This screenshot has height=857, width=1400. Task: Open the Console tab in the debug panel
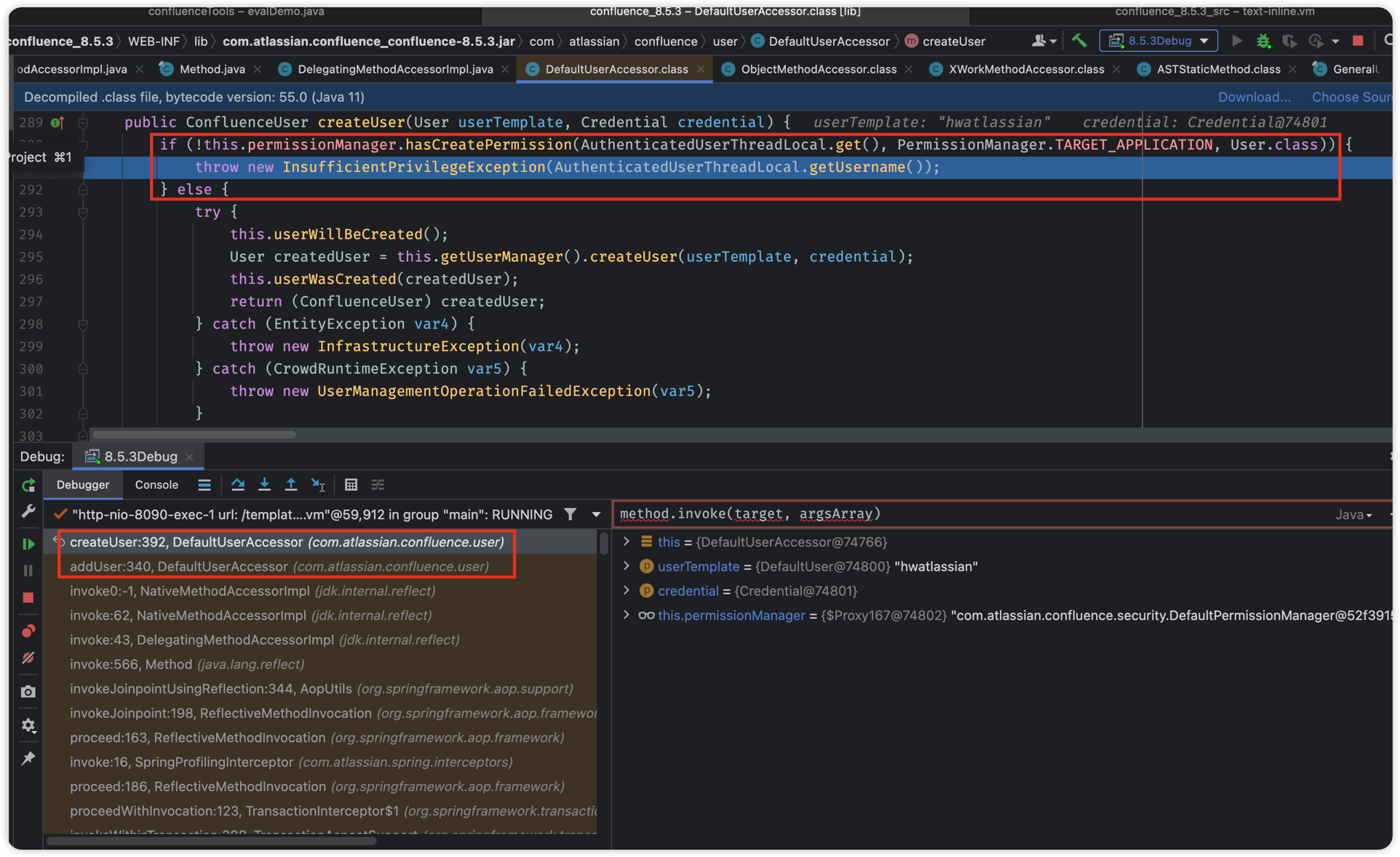[x=156, y=485]
